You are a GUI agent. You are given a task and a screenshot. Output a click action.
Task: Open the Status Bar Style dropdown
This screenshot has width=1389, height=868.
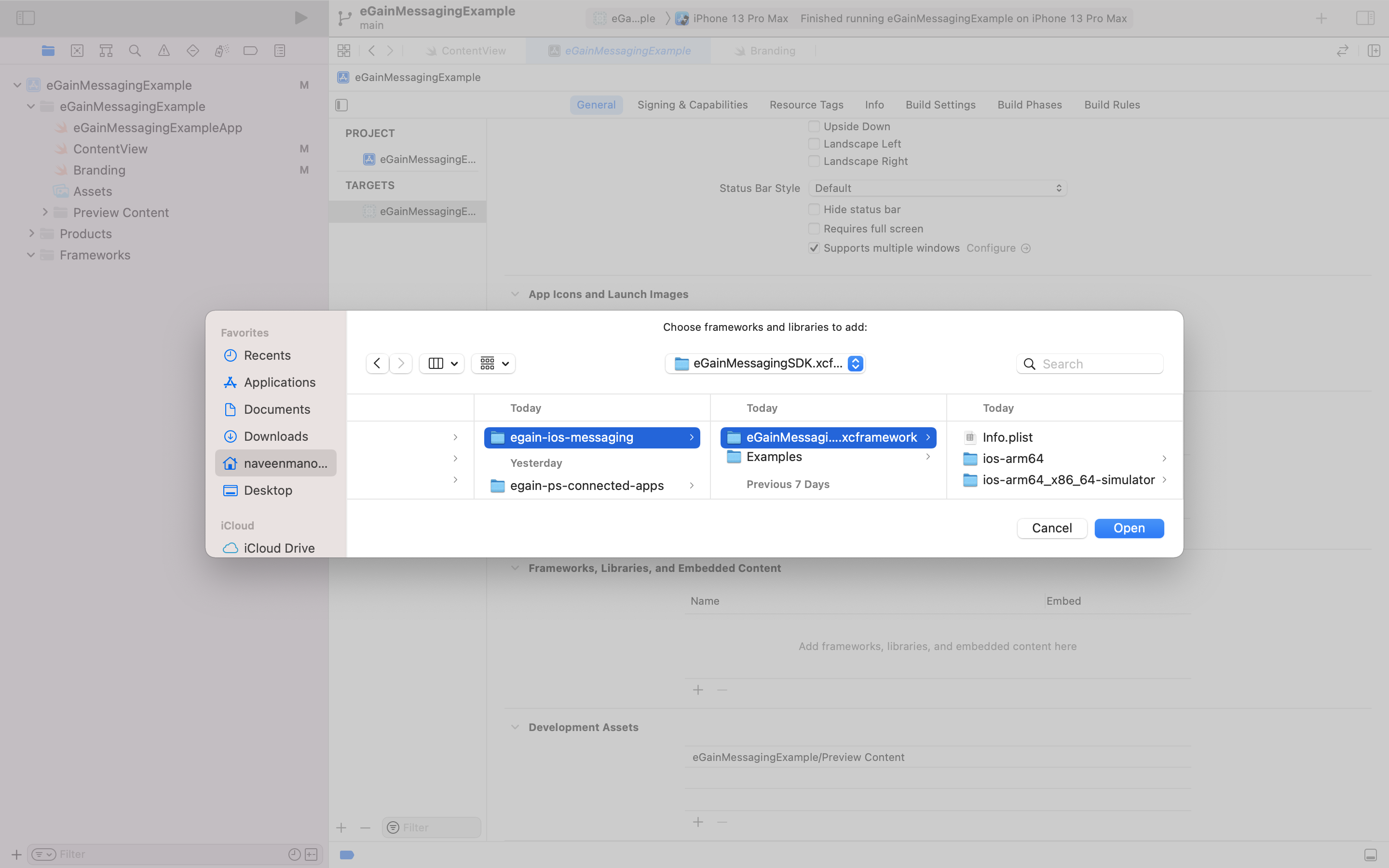click(x=938, y=188)
